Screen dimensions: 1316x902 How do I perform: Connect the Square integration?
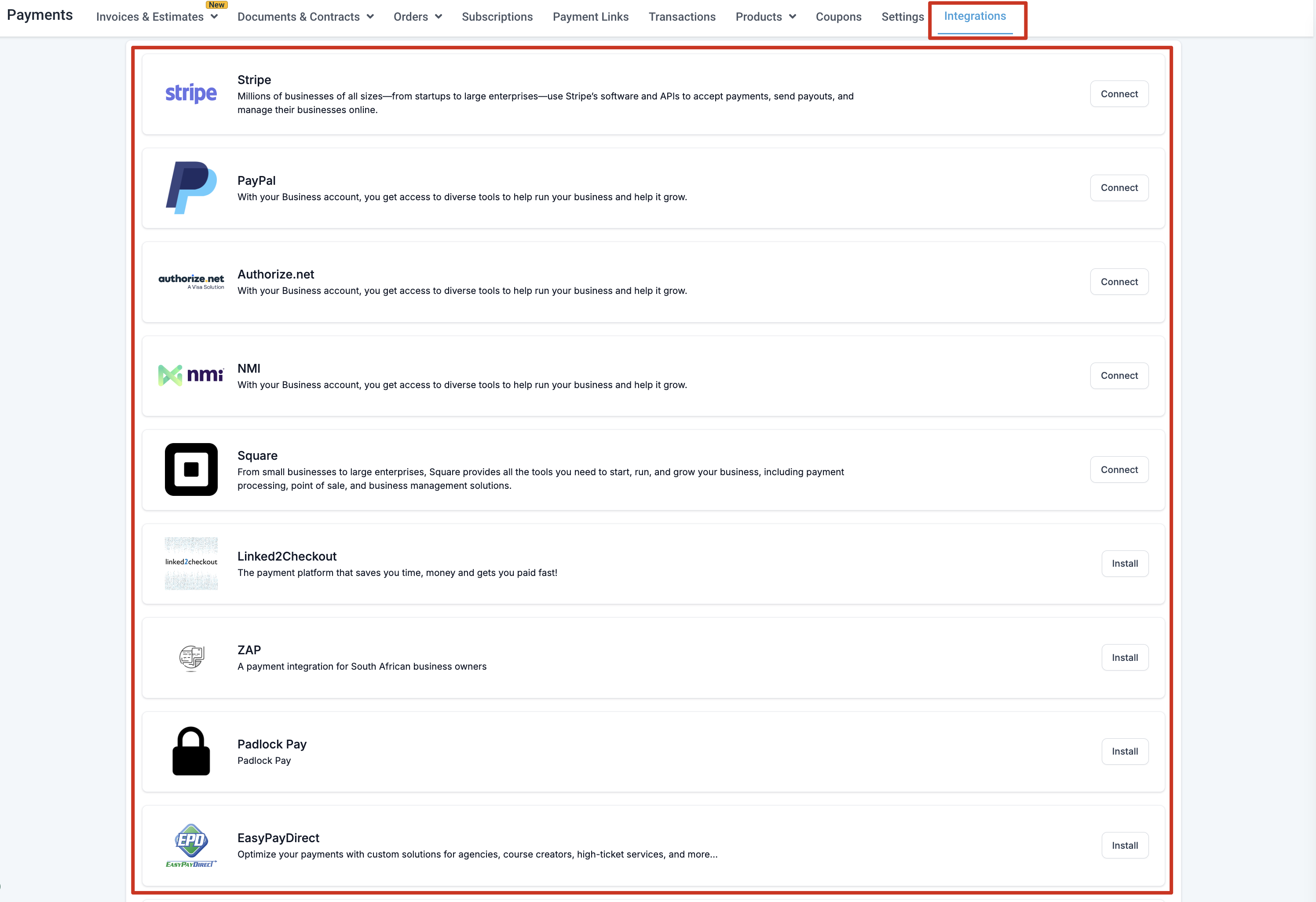[1119, 469]
